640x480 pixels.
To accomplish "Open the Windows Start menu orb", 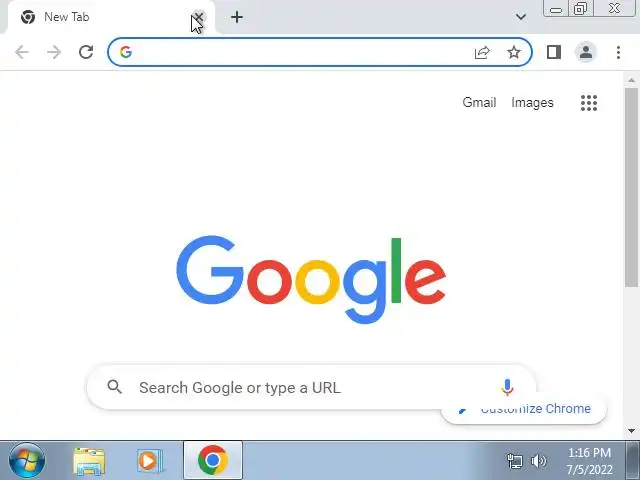I will click(27, 461).
